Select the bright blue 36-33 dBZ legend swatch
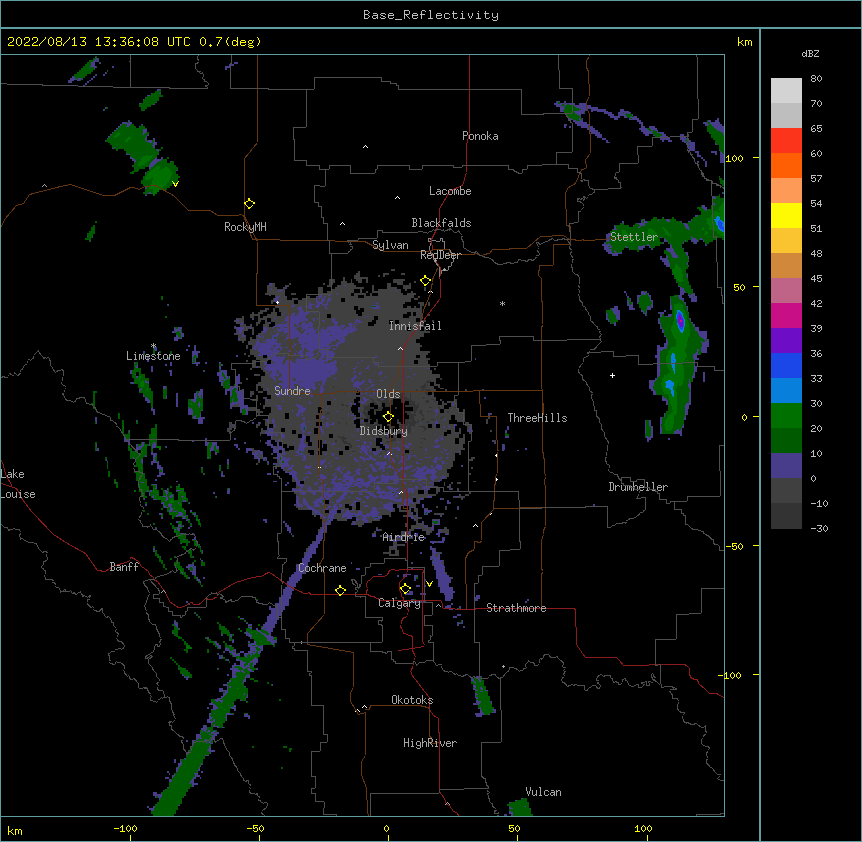The height and width of the screenshot is (842, 862). point(786,365)
